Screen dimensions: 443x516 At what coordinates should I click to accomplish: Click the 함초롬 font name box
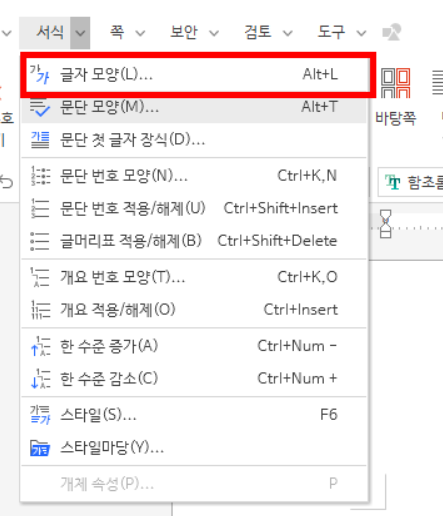[411, 182]
